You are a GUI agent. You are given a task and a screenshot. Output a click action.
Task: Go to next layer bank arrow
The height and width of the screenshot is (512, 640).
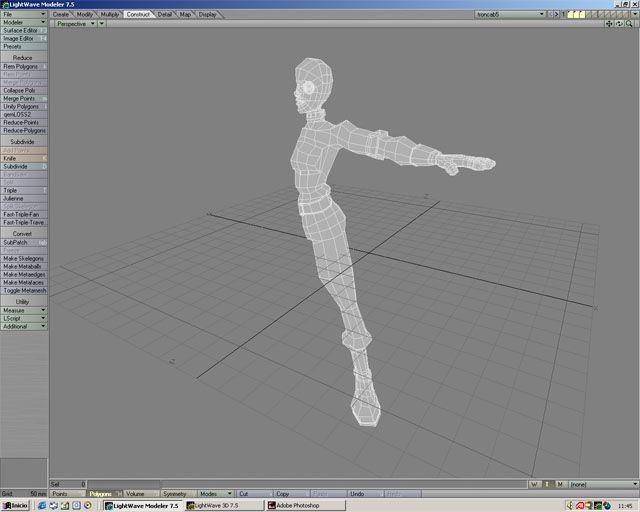coord(556,14)
